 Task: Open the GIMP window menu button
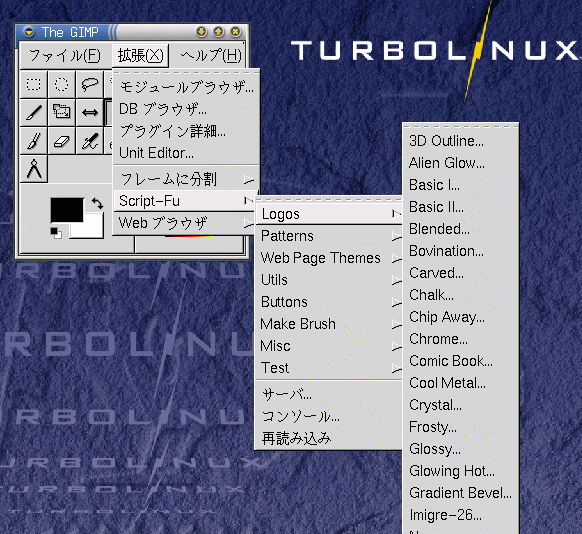tap(29, 32)
